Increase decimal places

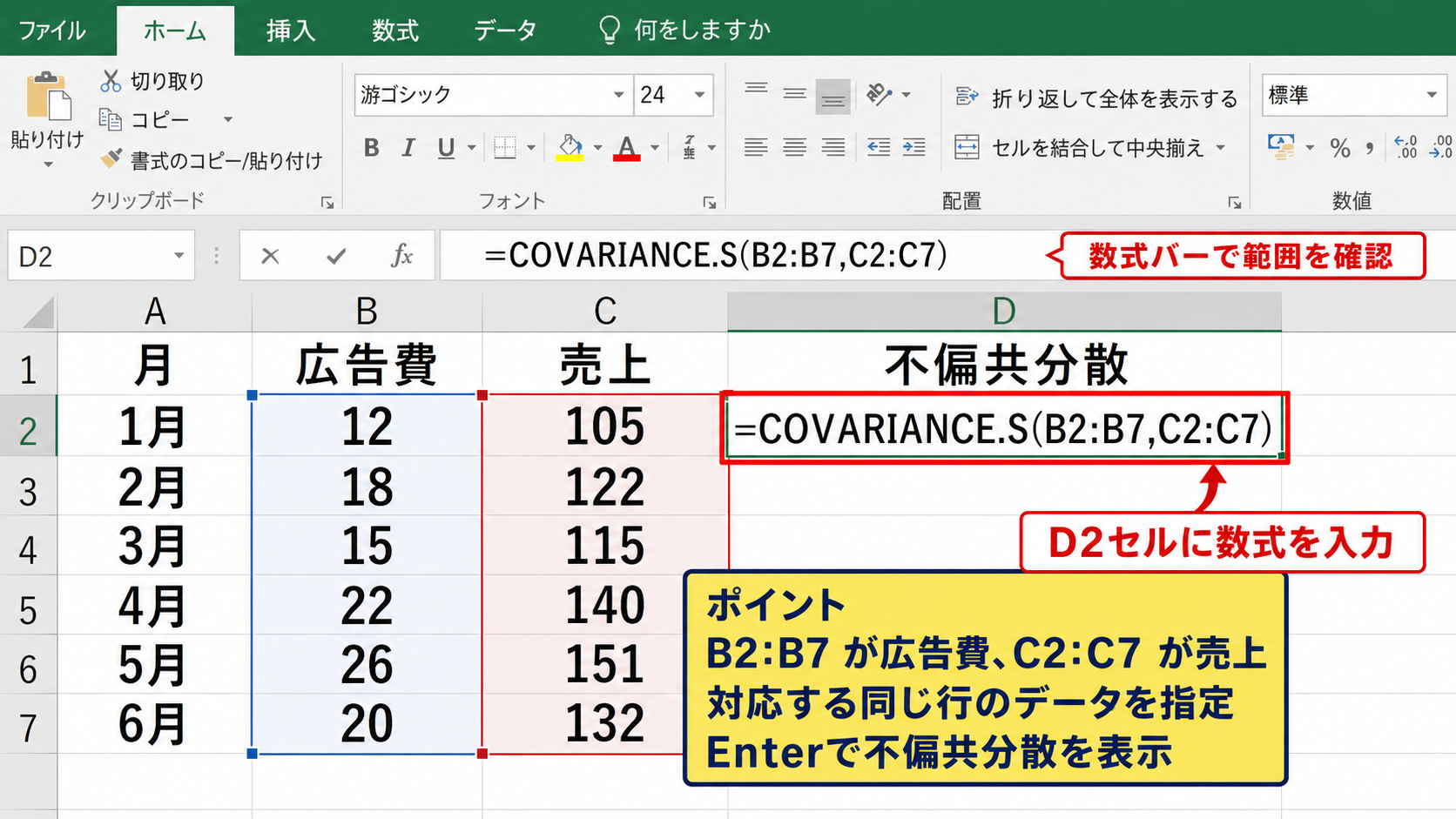(1405, 147)
